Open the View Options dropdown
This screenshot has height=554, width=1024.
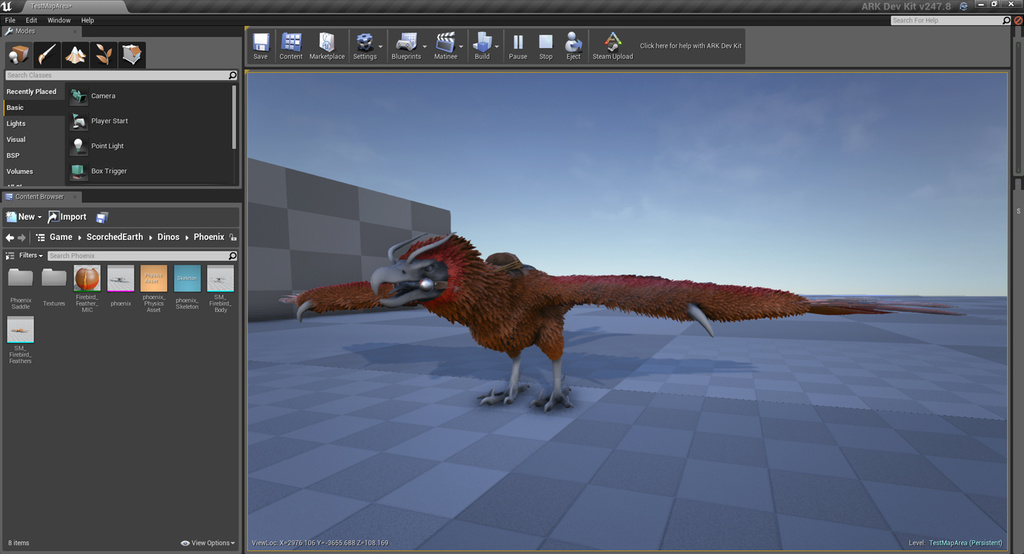point(208,543)
